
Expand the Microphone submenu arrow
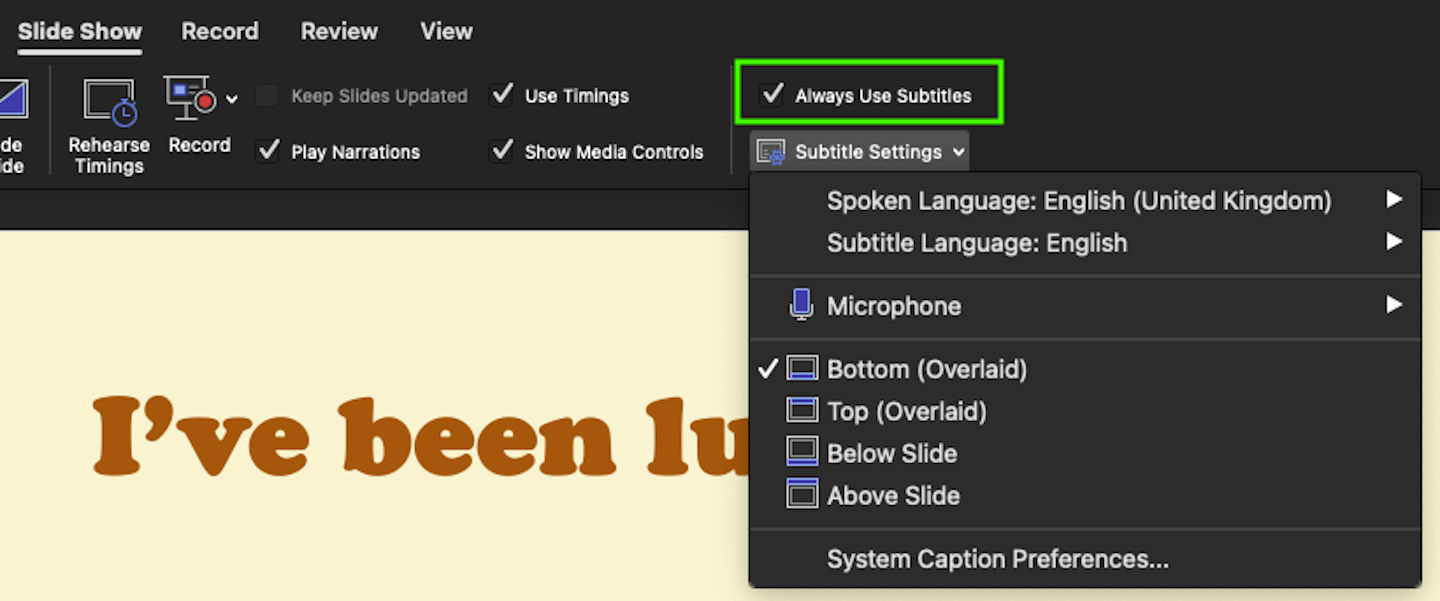click(x=1393, y=305)
